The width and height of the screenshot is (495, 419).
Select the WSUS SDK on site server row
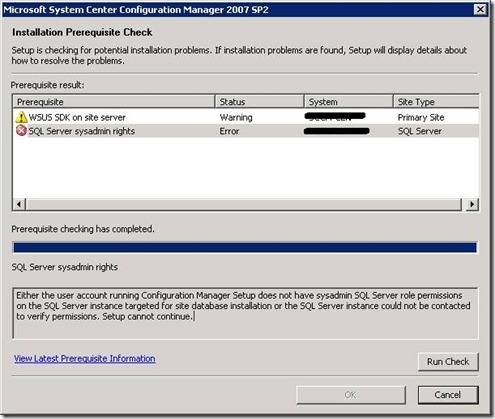[x=246, y=117]
